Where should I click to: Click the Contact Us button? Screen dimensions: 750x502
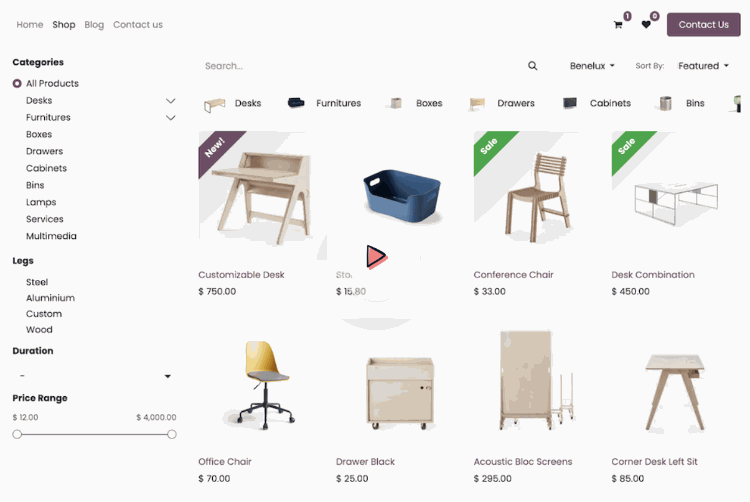pos(704,25)
